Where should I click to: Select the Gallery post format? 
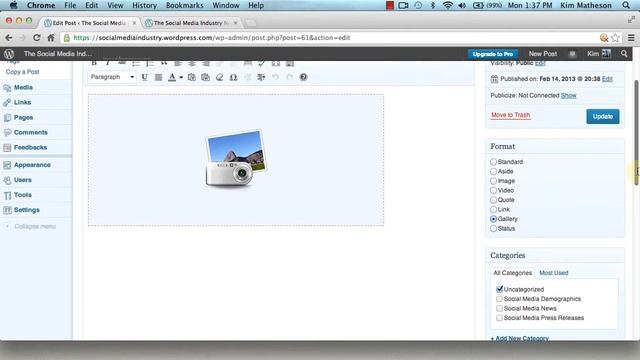pyautogui.click(x=493, y=219)
